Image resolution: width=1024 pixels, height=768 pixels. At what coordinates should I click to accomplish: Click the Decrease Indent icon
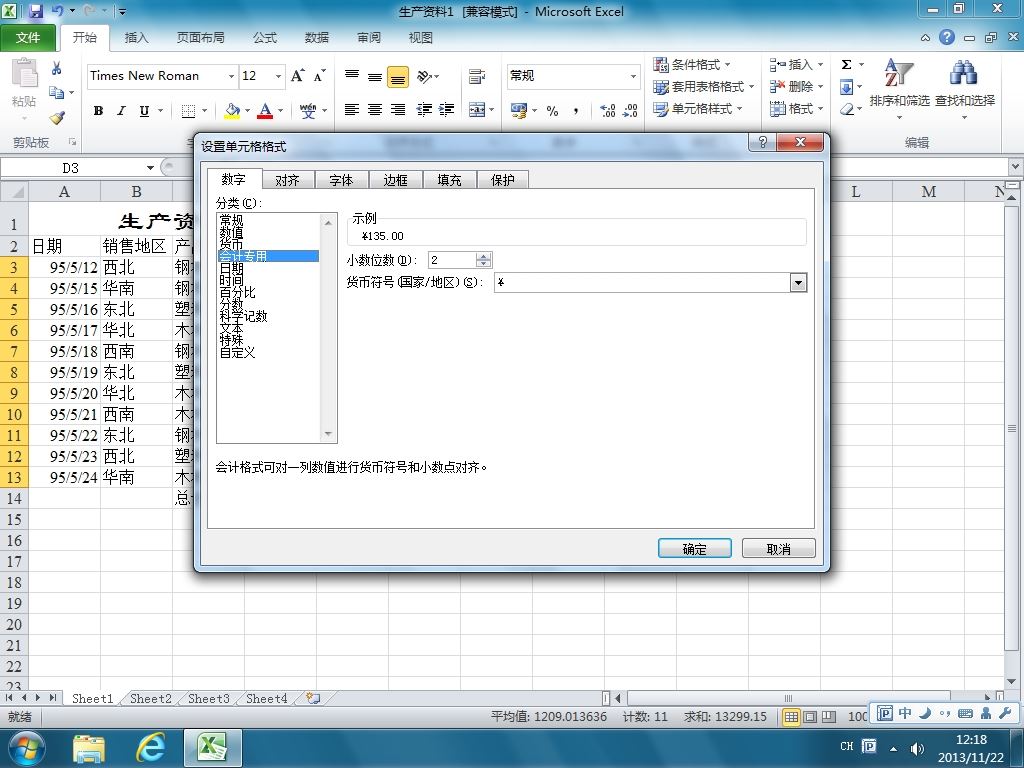pos(424,110)
